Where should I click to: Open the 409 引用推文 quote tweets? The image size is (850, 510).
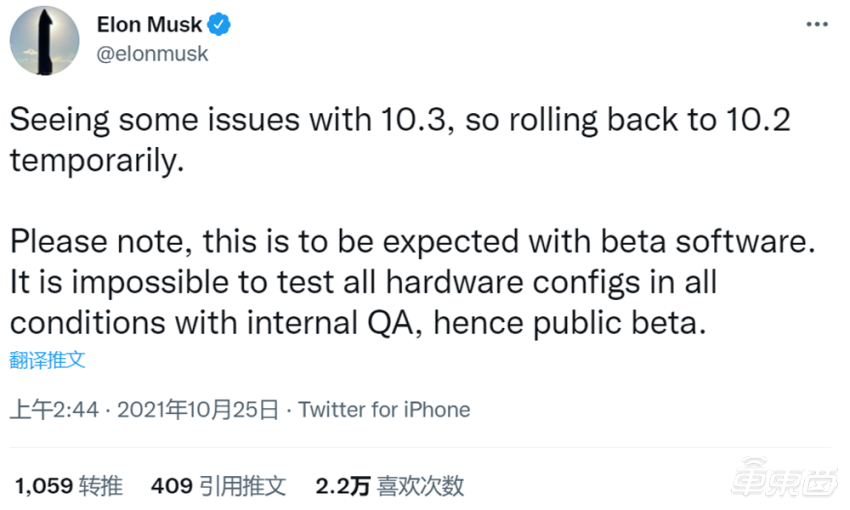pyautogui.click(x=218, y=486)
